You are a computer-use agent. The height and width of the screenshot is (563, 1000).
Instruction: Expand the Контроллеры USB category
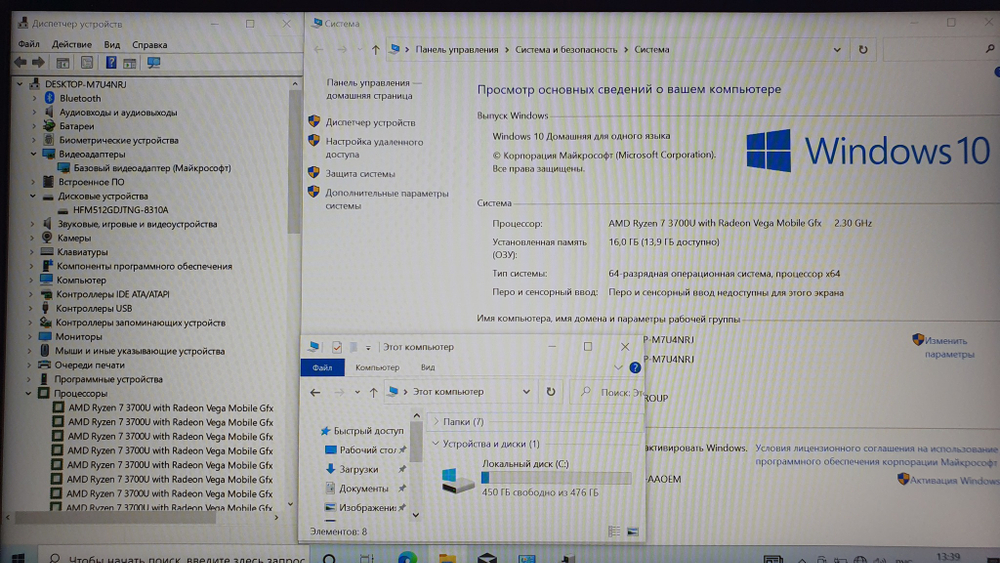tap(31, 309)
